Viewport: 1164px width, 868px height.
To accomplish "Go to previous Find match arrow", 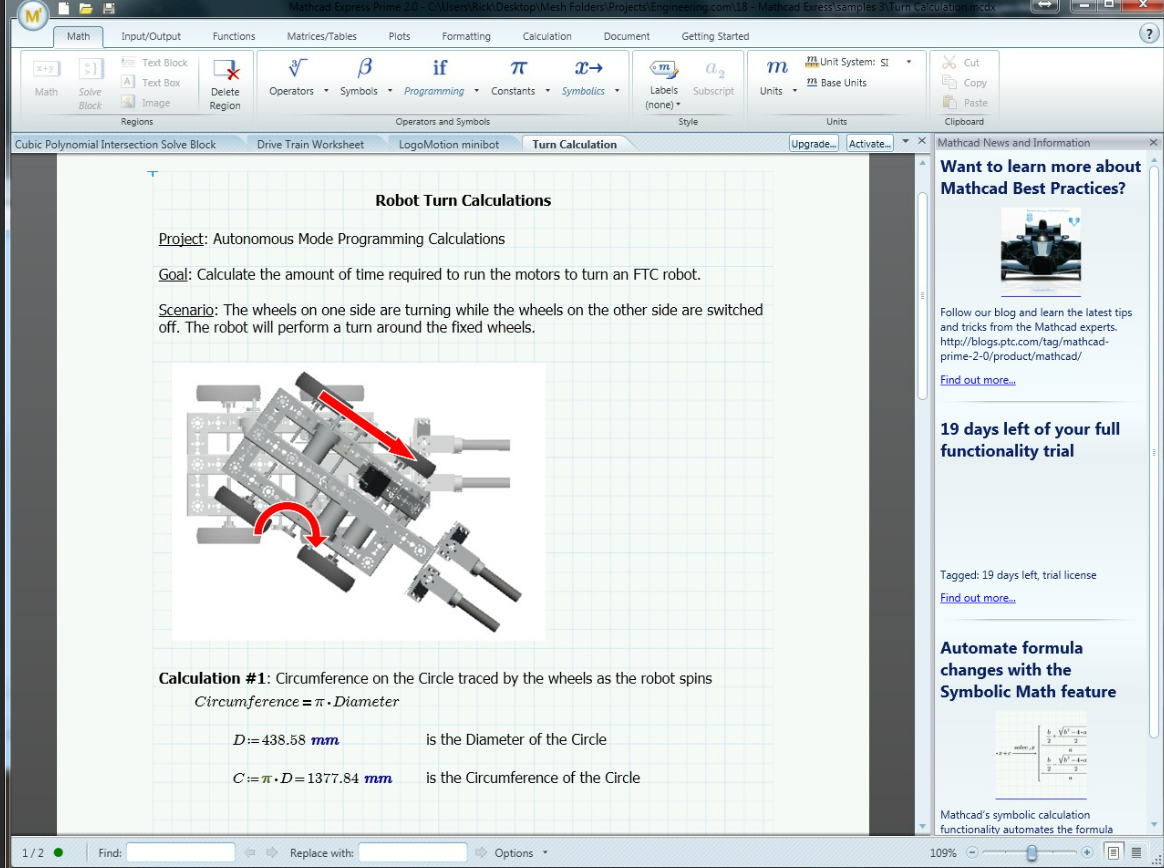I will click(x=250, y=852).
